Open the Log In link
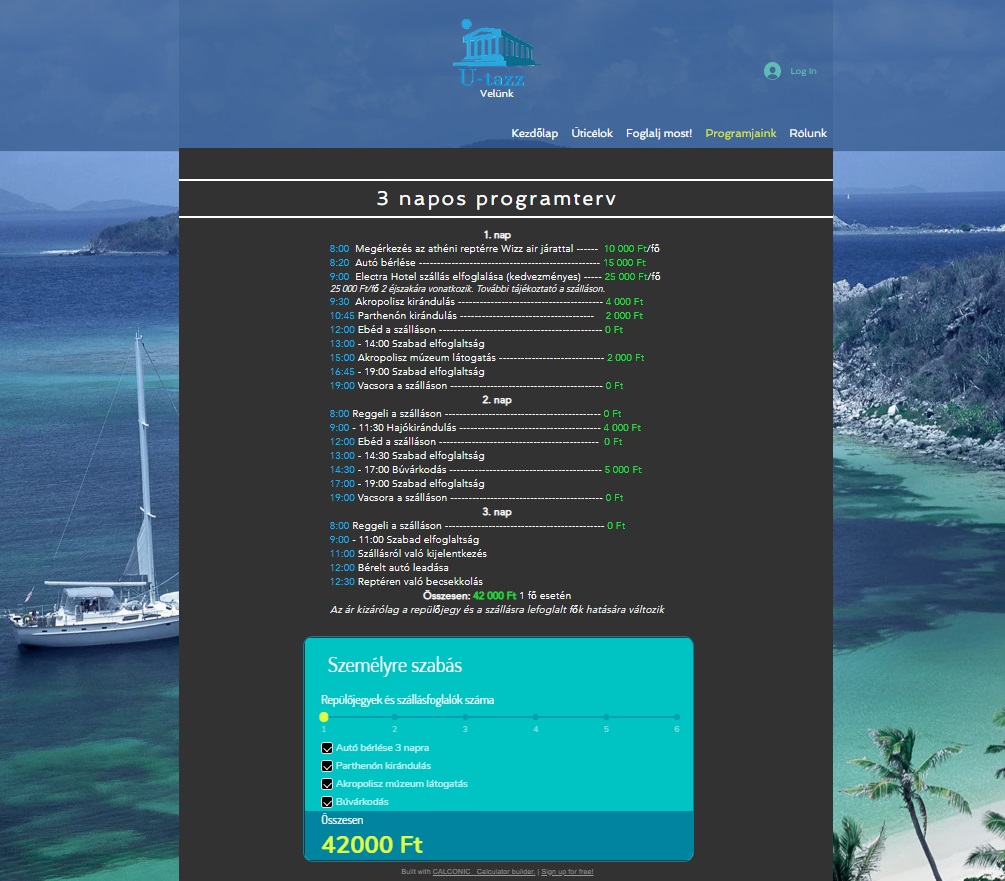 coord(803,71)
